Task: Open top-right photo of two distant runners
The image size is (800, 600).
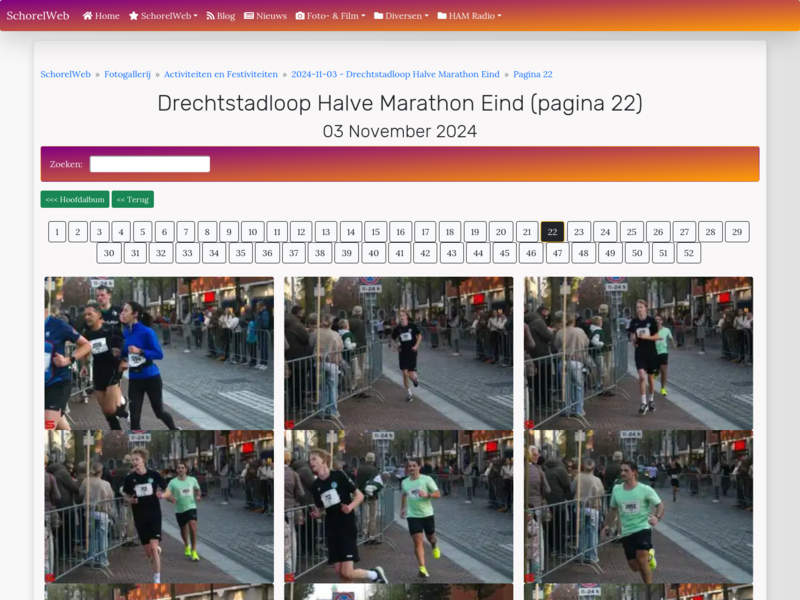Action: coord(638,353)
